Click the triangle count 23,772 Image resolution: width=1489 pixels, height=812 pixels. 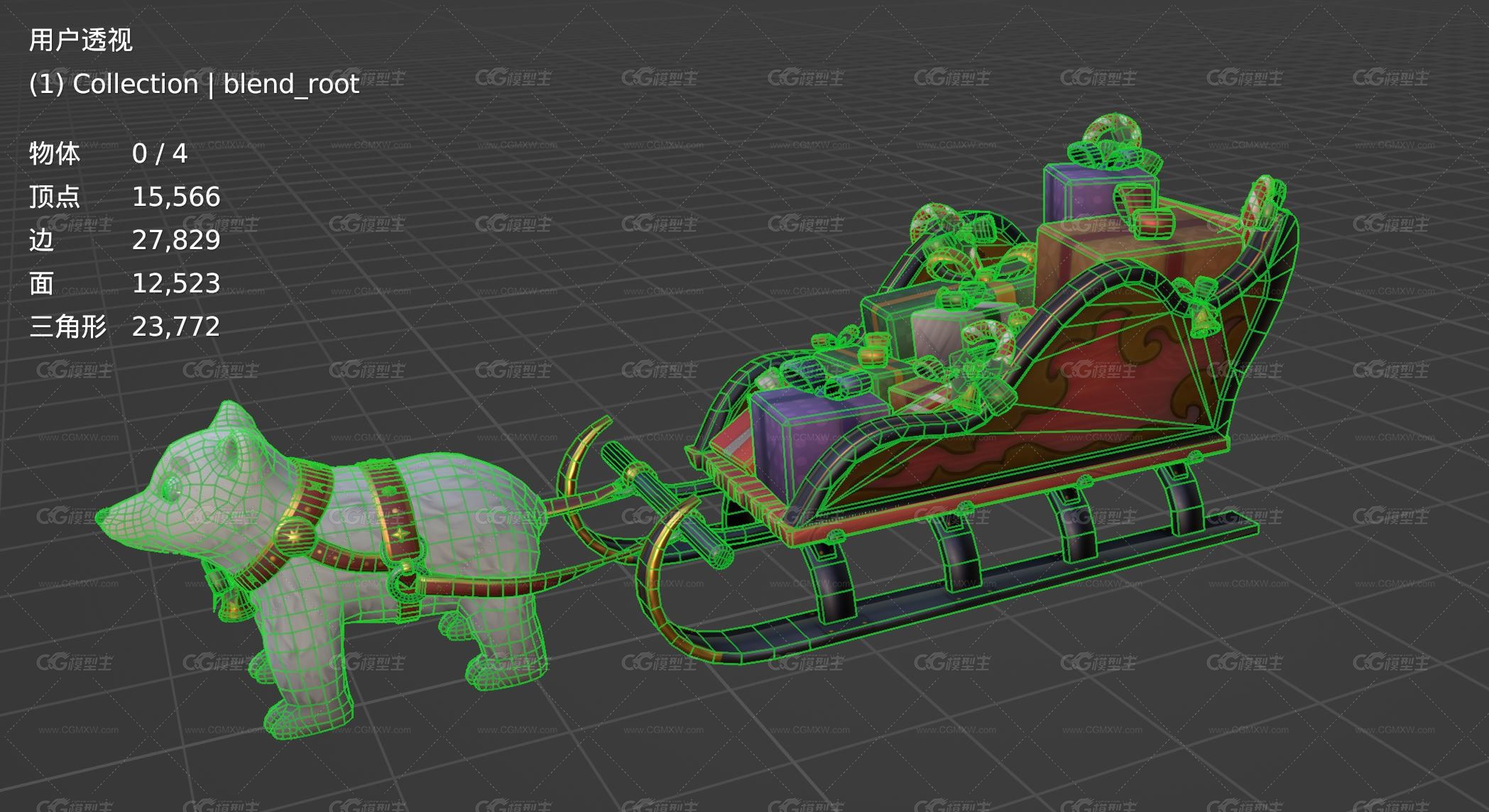pos(176,327)
